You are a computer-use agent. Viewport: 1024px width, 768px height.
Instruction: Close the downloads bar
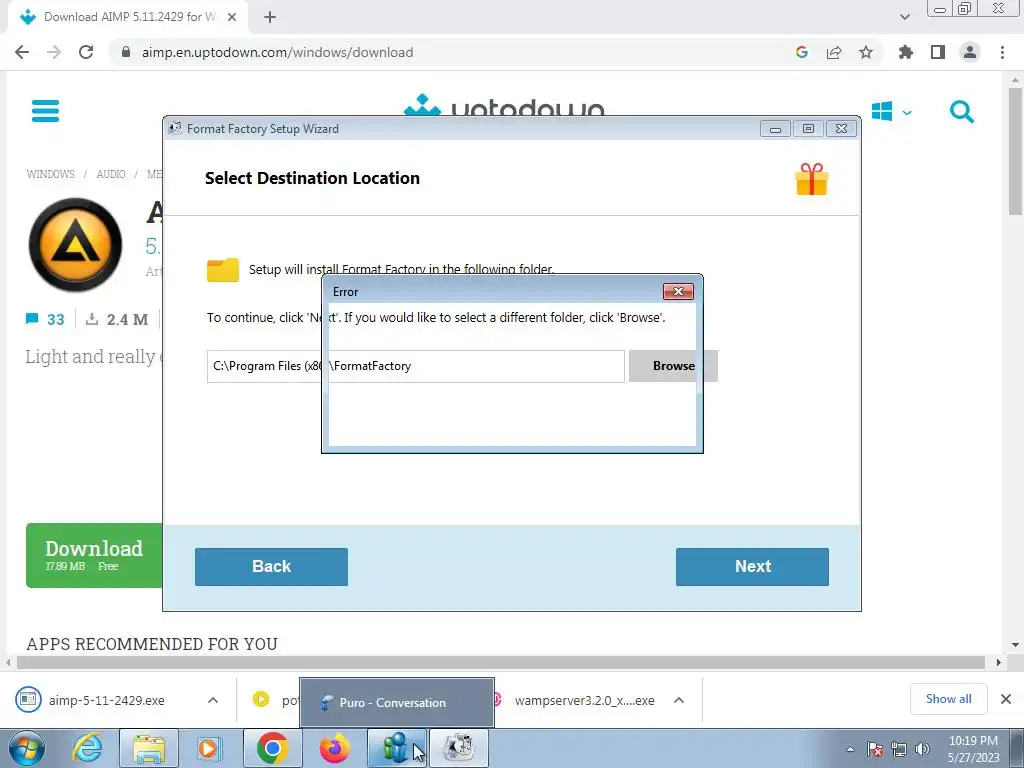pyautogui.click(x=1006, y=699)
